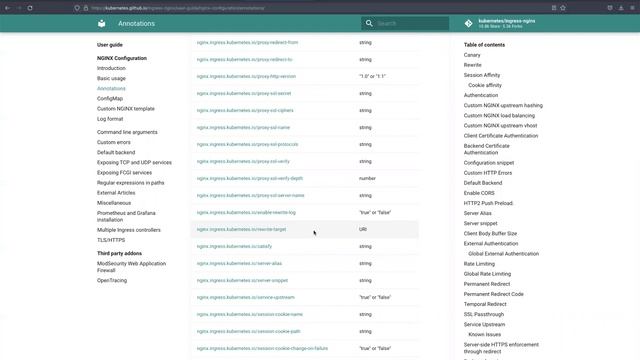Viewport: 640px width, 360px height.
Task: Open Default backend in left navigation
Action: click(116, 152)
